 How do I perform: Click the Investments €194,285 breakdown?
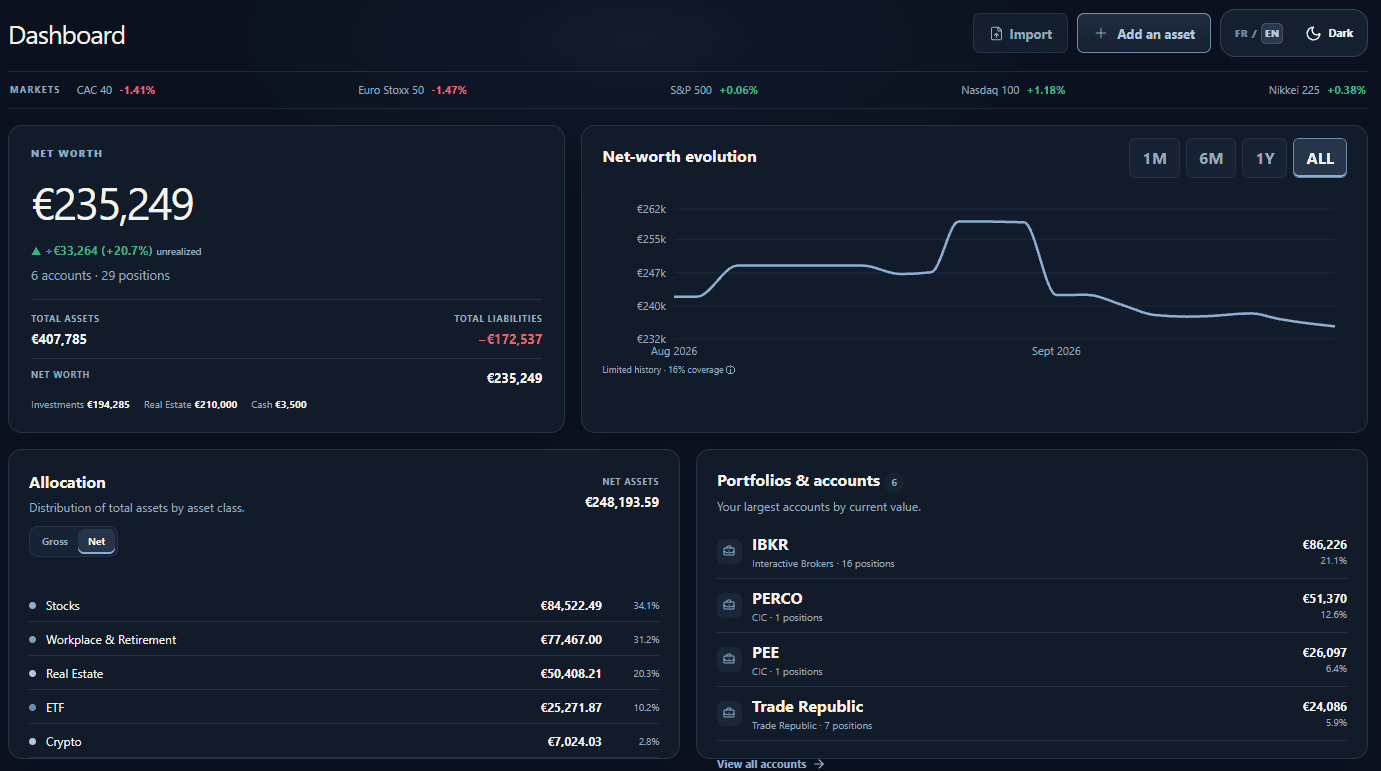(x=80, y=405)
